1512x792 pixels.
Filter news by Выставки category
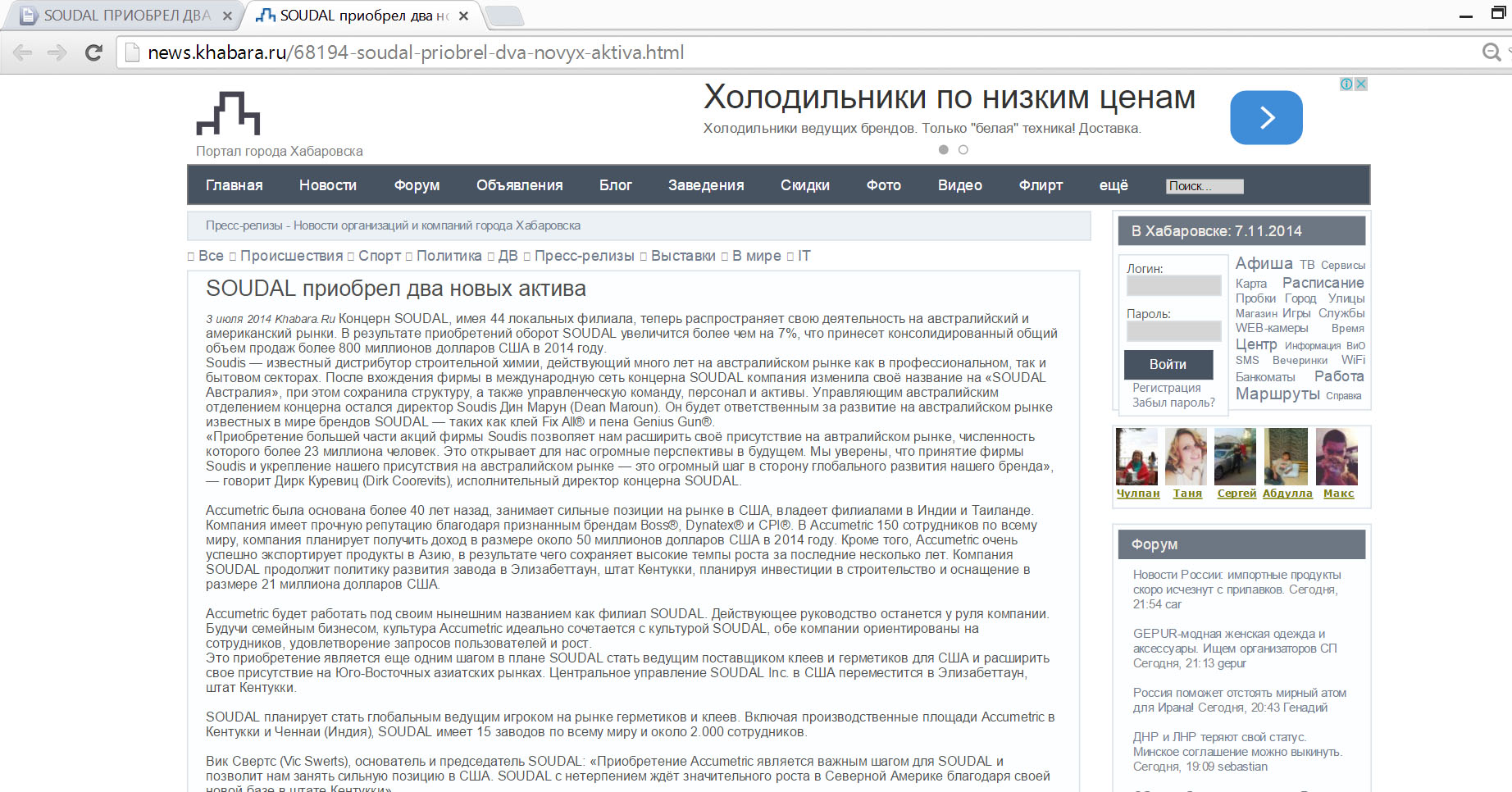683,256
